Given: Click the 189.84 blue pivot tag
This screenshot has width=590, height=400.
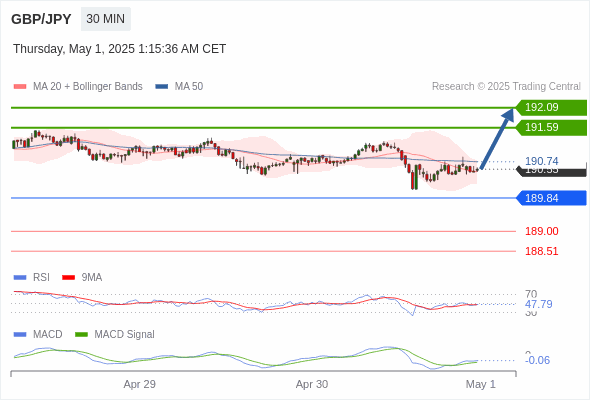Looking at the screenshot, I should [551, 198].
